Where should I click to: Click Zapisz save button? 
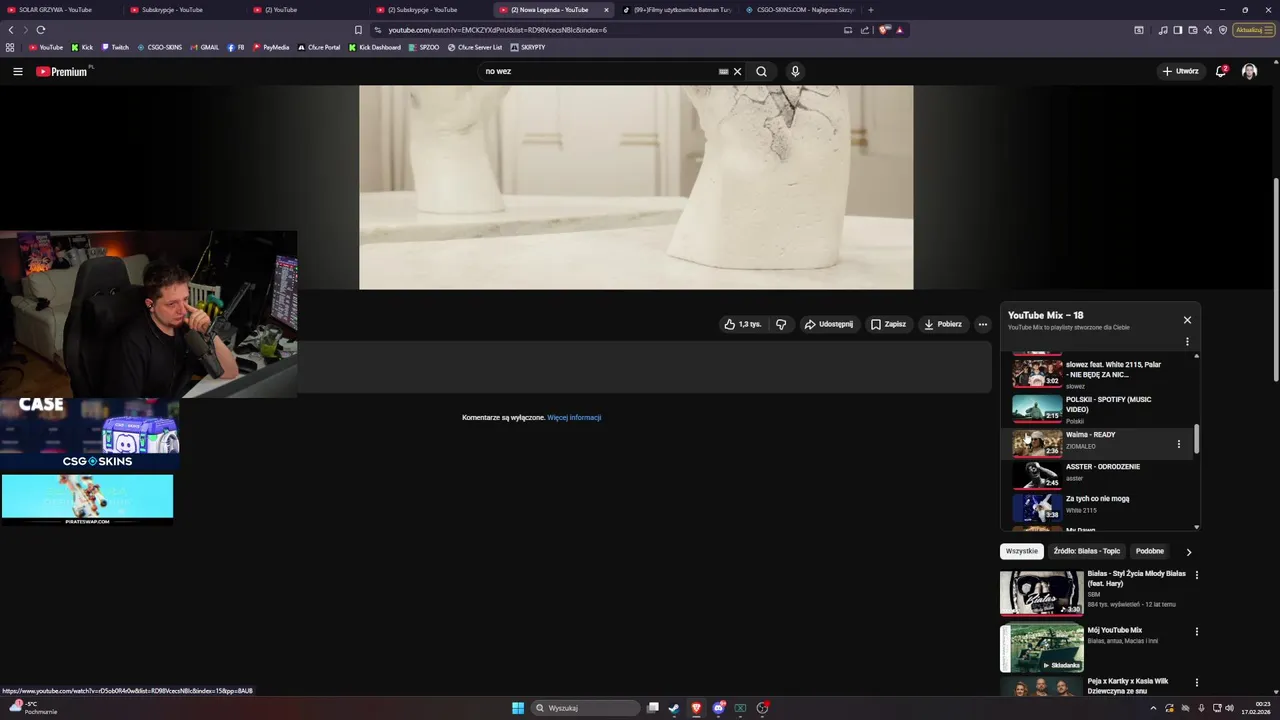point(888,324)
